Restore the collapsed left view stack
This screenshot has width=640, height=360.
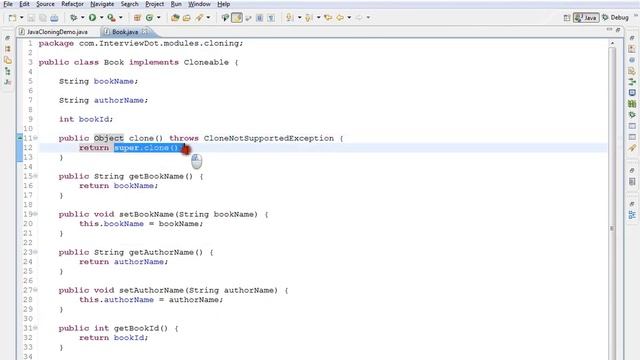click(7, 38)
